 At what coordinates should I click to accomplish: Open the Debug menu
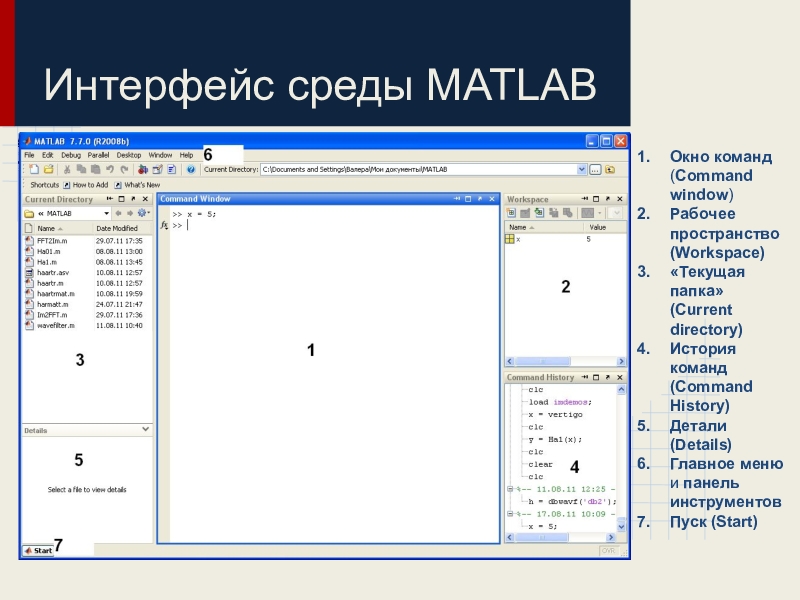point(71,155)
